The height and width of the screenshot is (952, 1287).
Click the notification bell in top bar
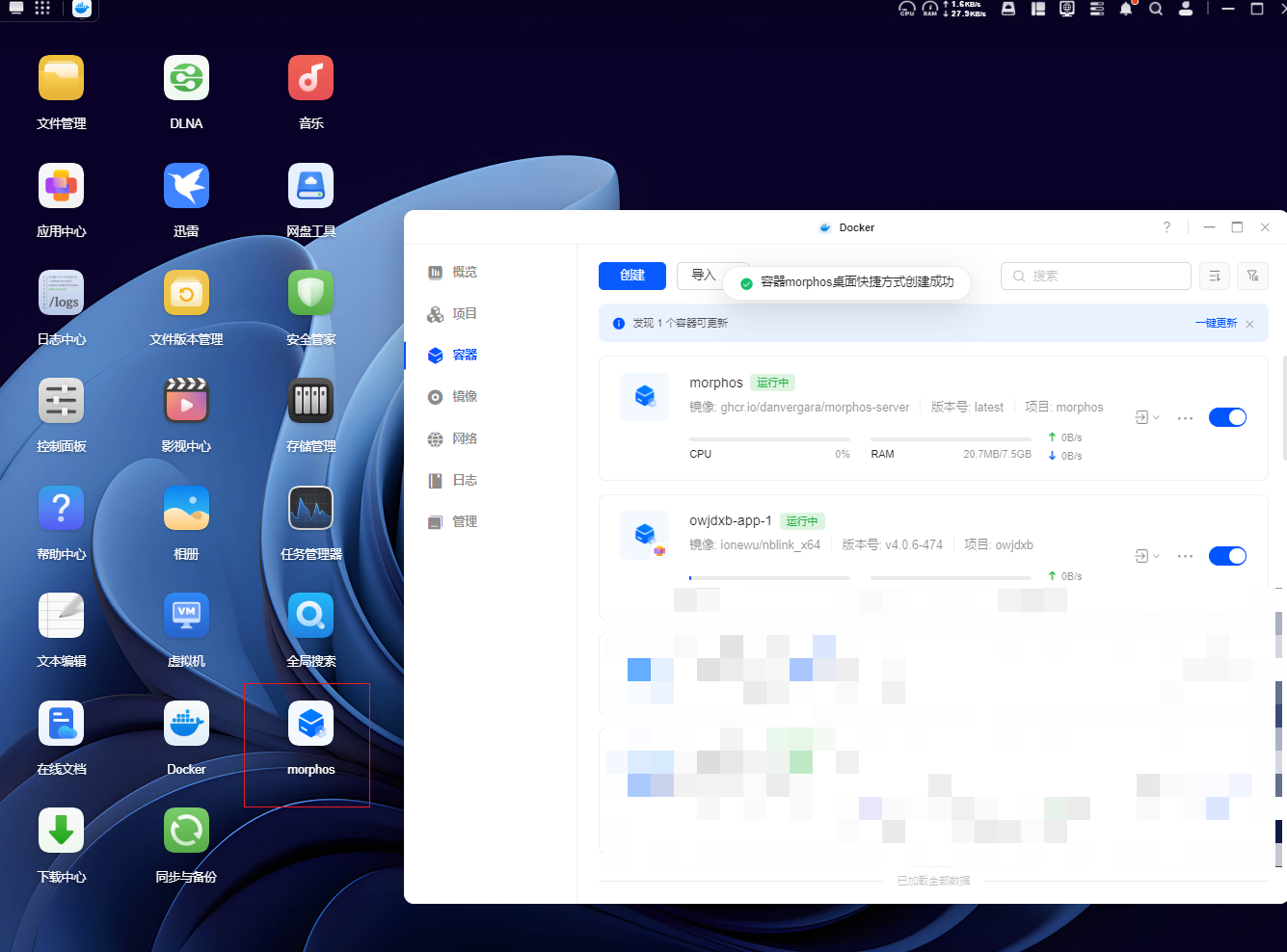coord(1126,9)
